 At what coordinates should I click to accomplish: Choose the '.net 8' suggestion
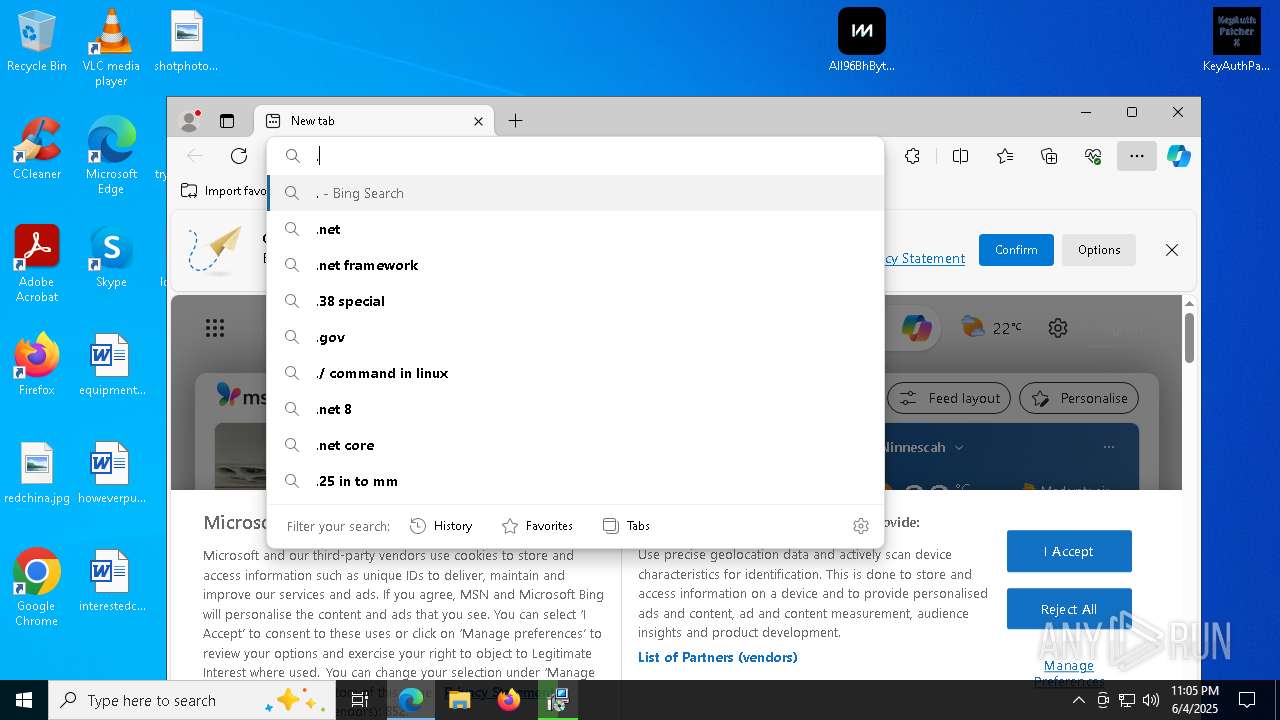(576, 409)
